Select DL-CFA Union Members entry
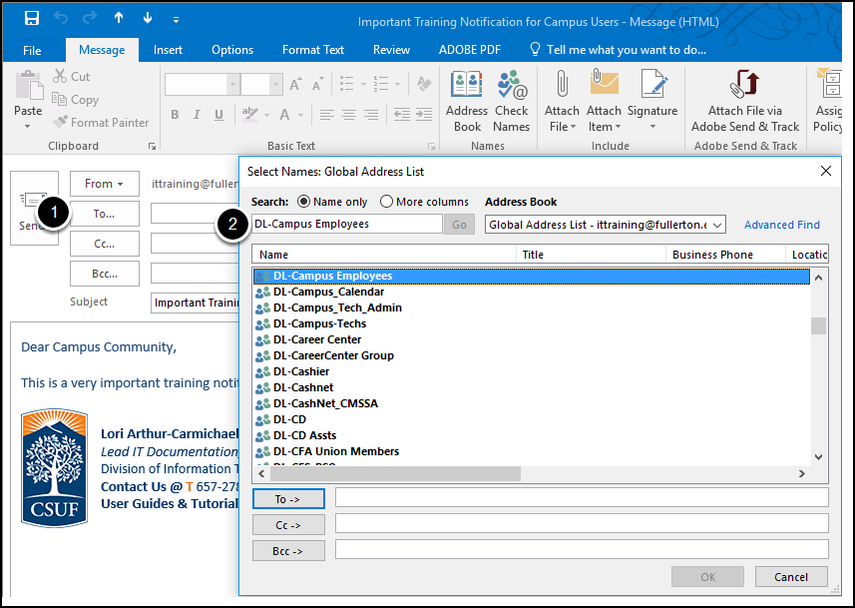855x608 pixels. [532, 452]
